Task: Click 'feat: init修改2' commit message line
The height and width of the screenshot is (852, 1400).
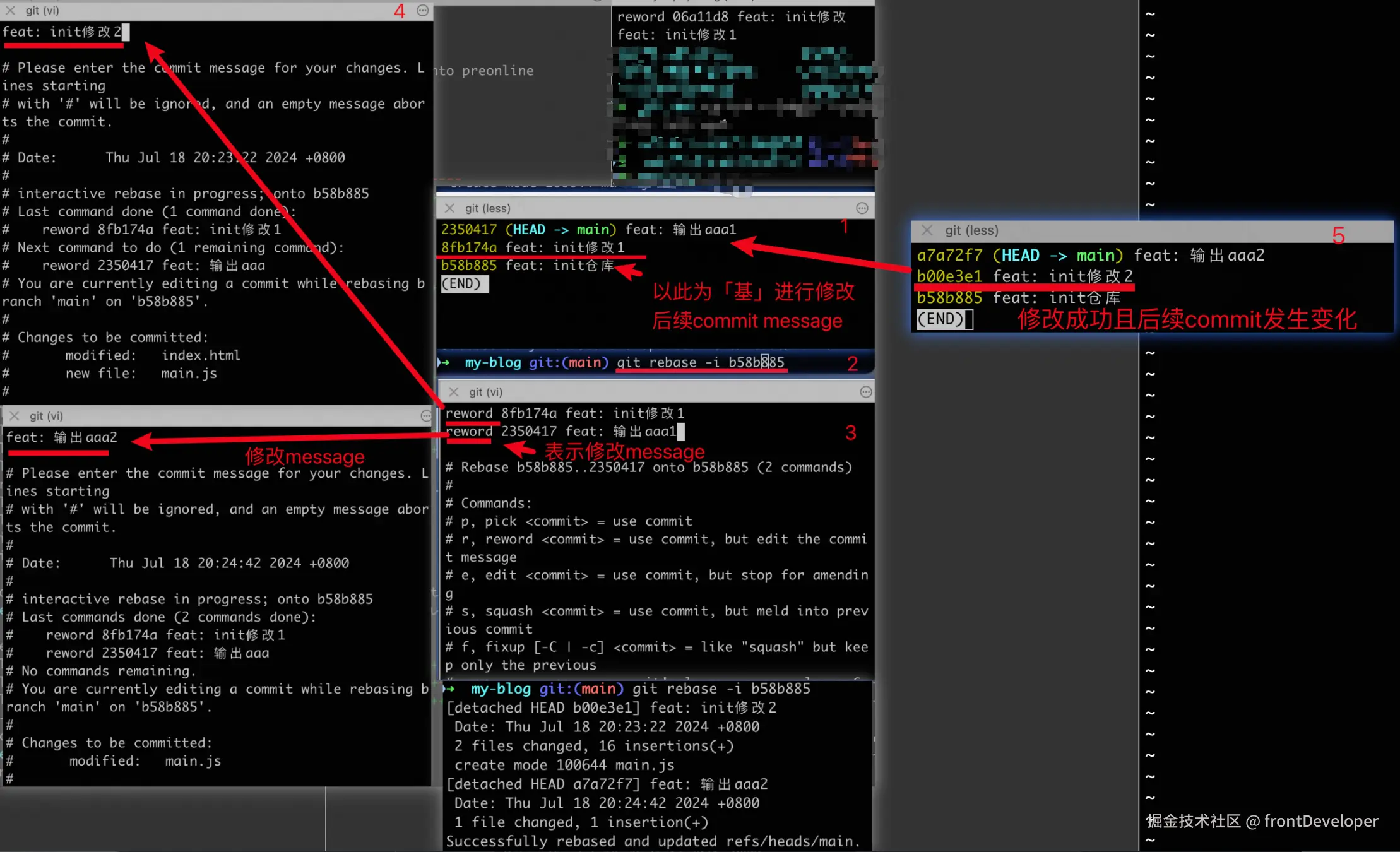Action: coord(62,32)
